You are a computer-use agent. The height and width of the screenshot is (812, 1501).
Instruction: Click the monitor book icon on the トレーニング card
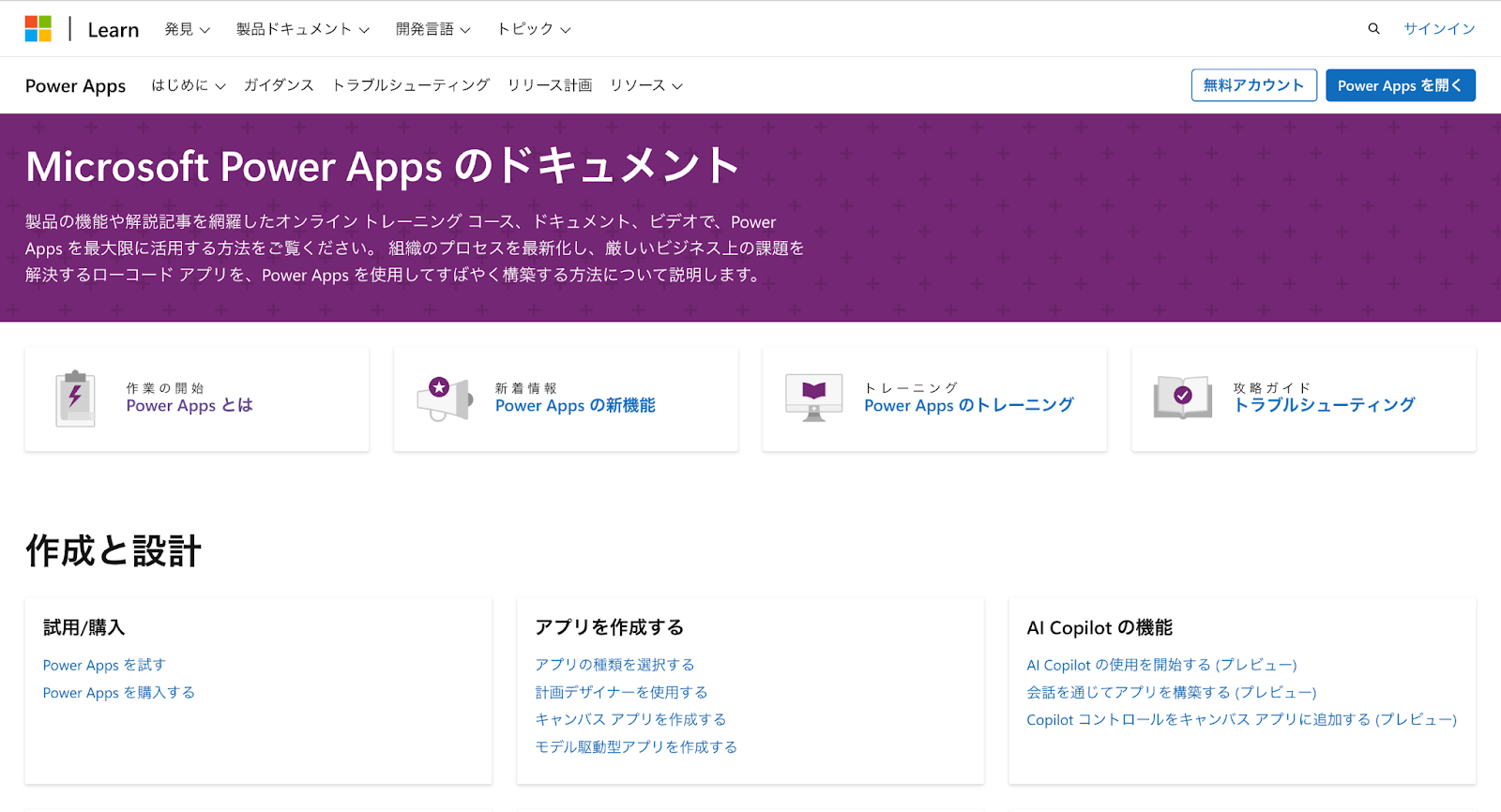tap(813, 399)
